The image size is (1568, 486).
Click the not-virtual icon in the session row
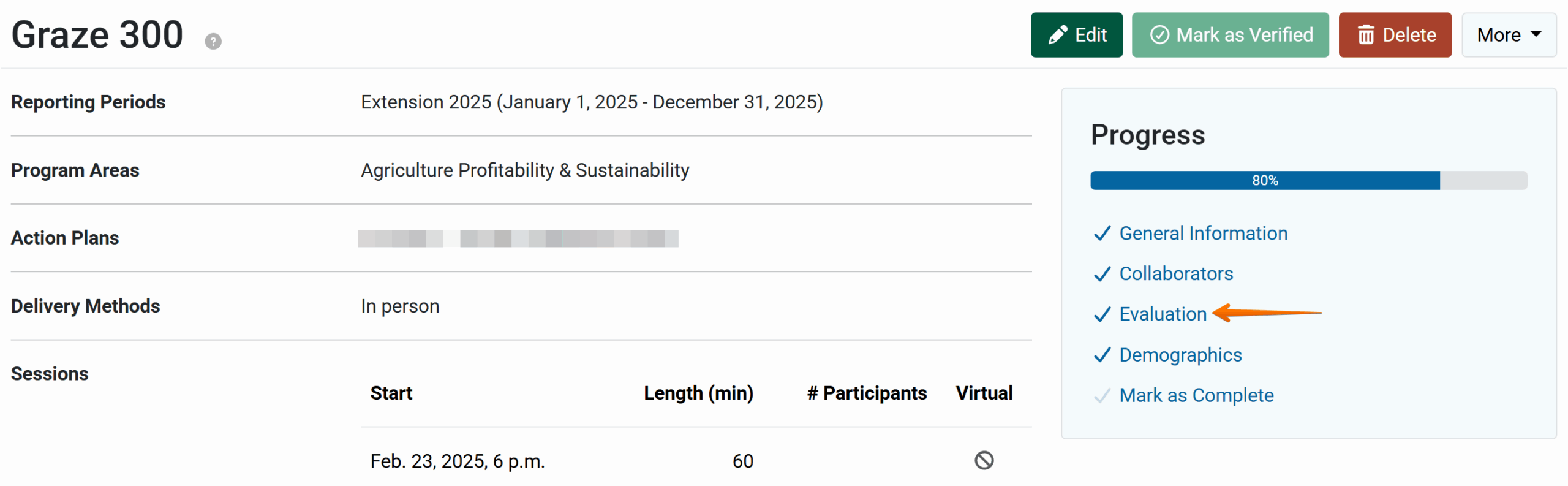(984, 460)
